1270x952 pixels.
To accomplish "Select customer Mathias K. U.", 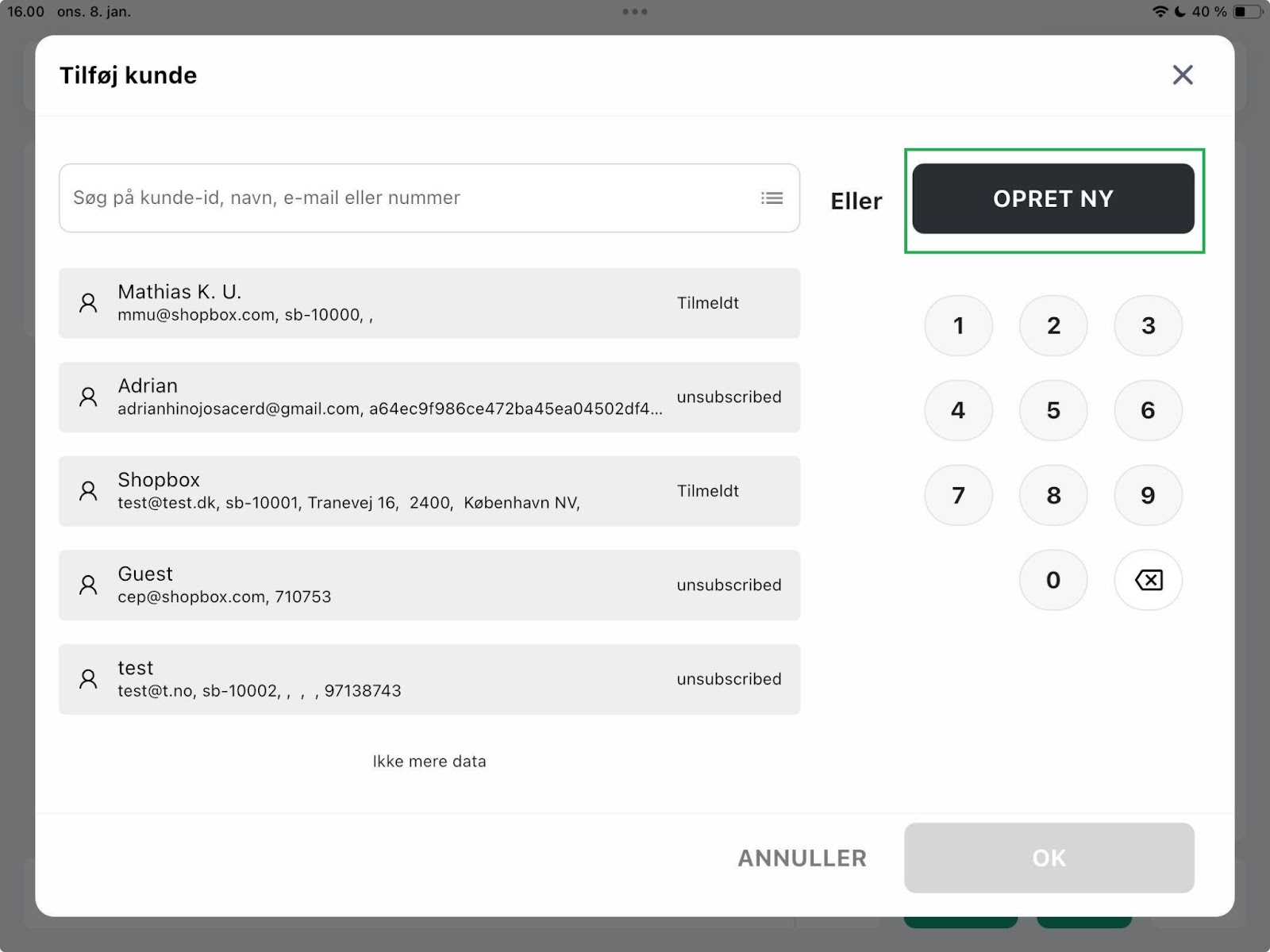I will pos(429,303).
